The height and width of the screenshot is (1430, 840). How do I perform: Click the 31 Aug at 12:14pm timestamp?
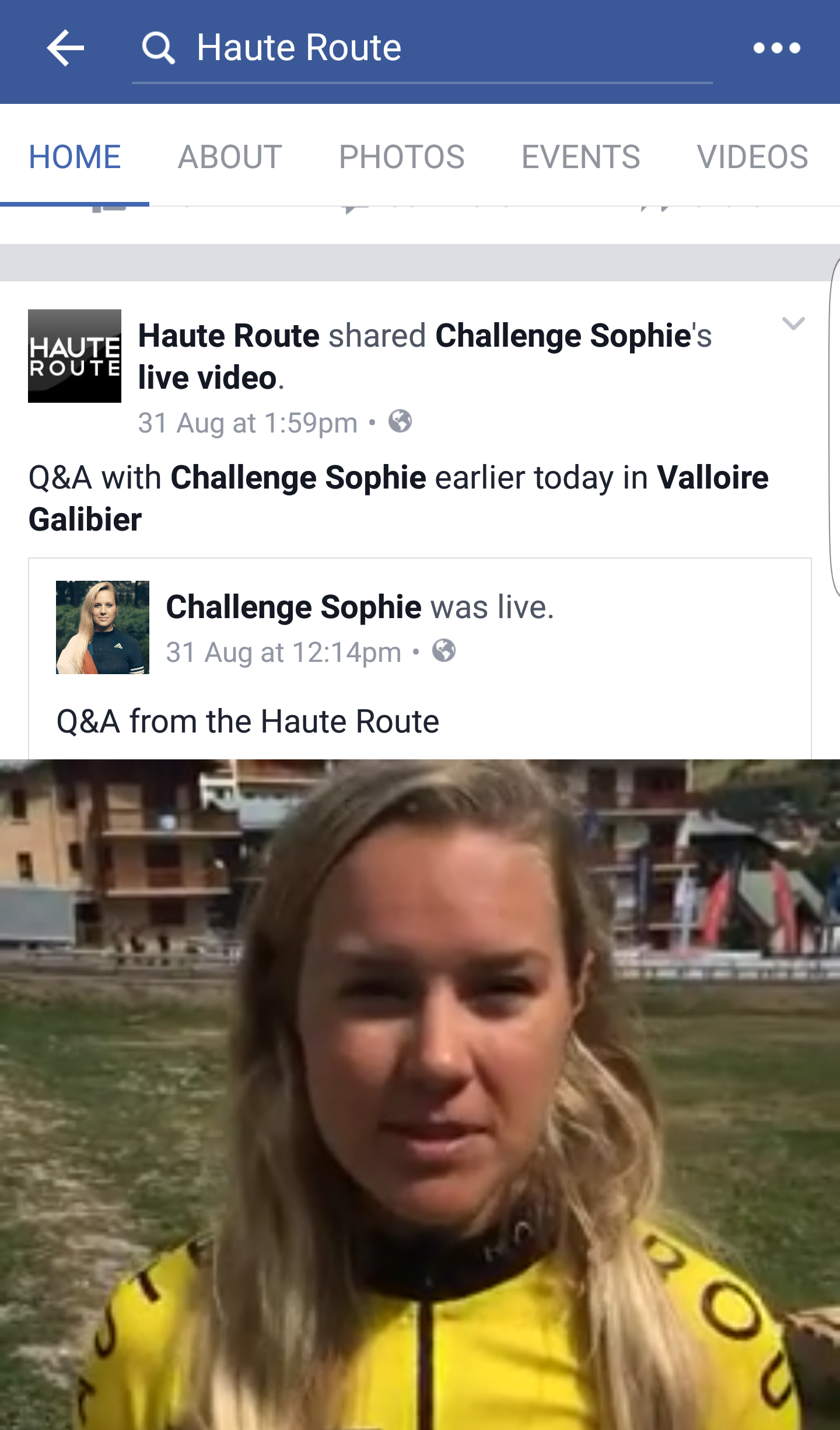tap(283, 652)
